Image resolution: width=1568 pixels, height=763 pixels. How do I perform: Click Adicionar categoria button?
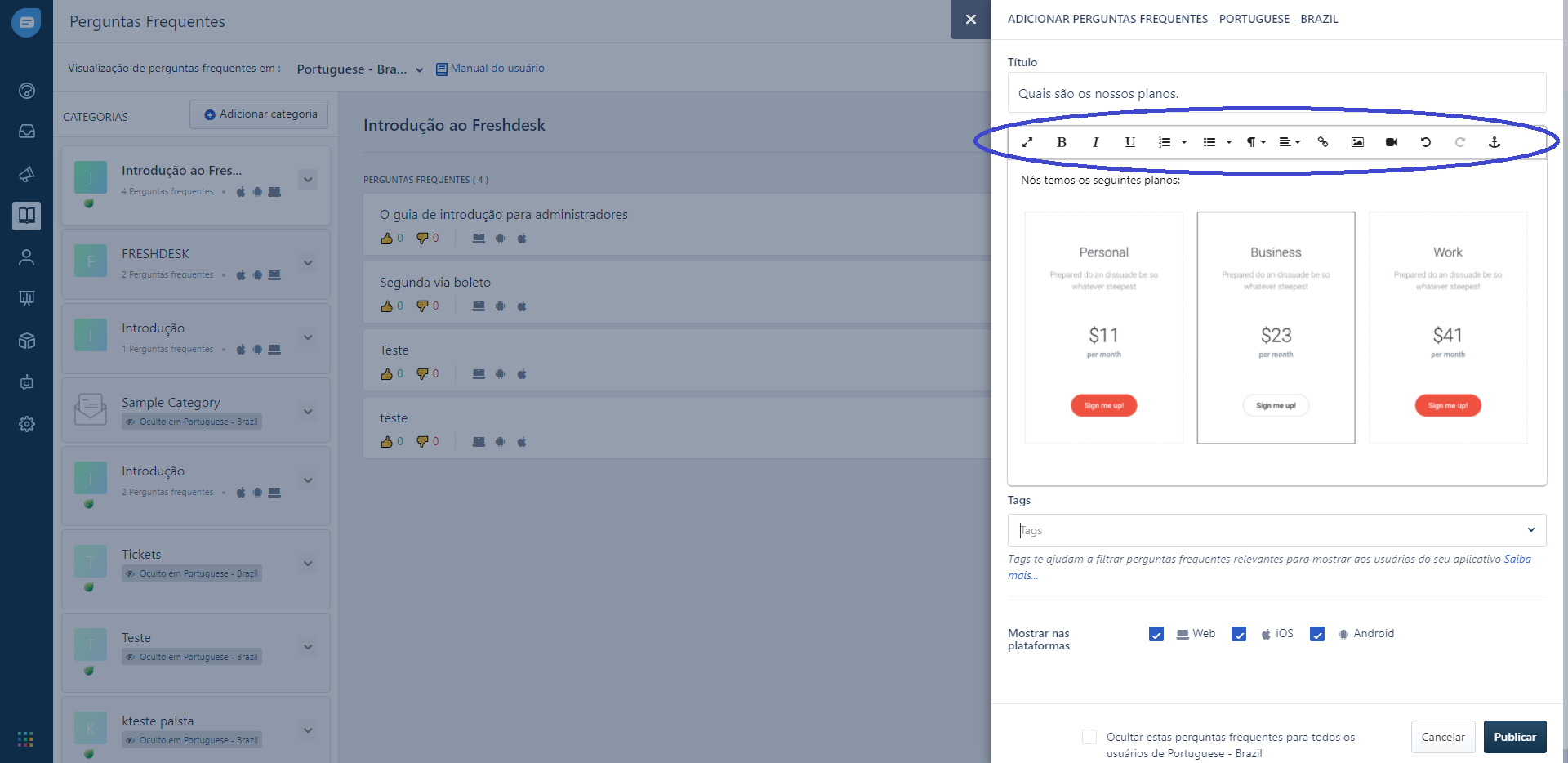pos(259,114)
